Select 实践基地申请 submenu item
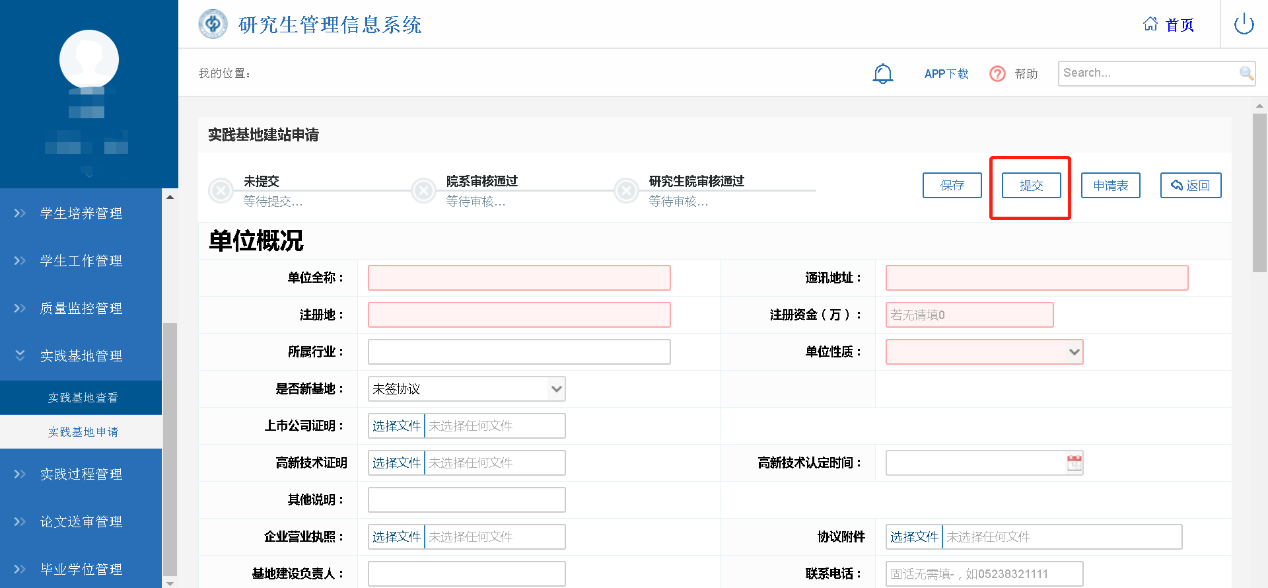Viewport: 1268px width, 588px height. pyautogui.click(x=83, y=432)
